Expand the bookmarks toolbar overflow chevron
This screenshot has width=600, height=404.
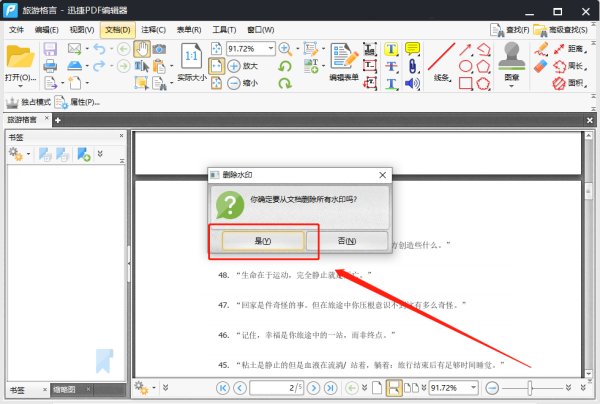(x=100, y=154)
